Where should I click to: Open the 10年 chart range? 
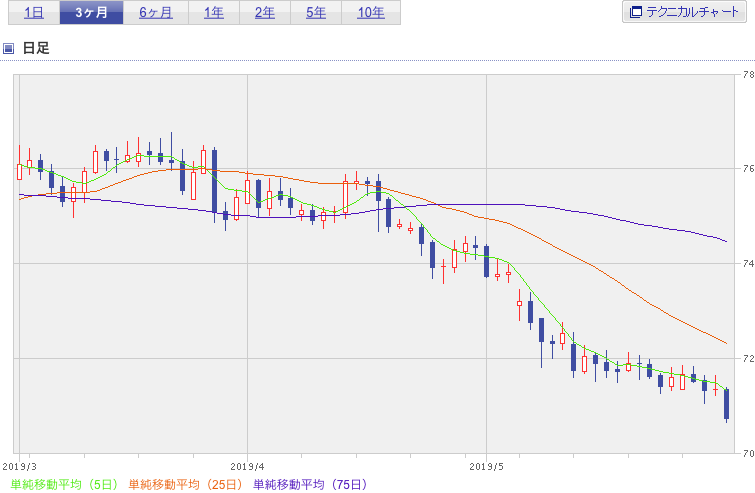coord(371,13)
